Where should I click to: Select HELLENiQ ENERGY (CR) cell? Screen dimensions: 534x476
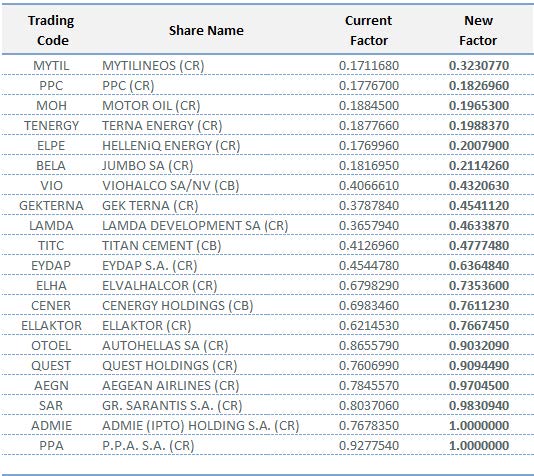171,146
